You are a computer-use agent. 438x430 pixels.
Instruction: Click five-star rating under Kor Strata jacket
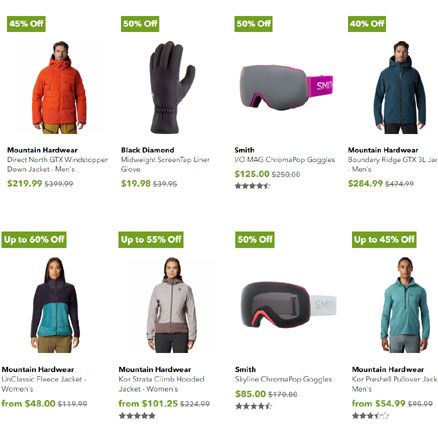point(137,416)
